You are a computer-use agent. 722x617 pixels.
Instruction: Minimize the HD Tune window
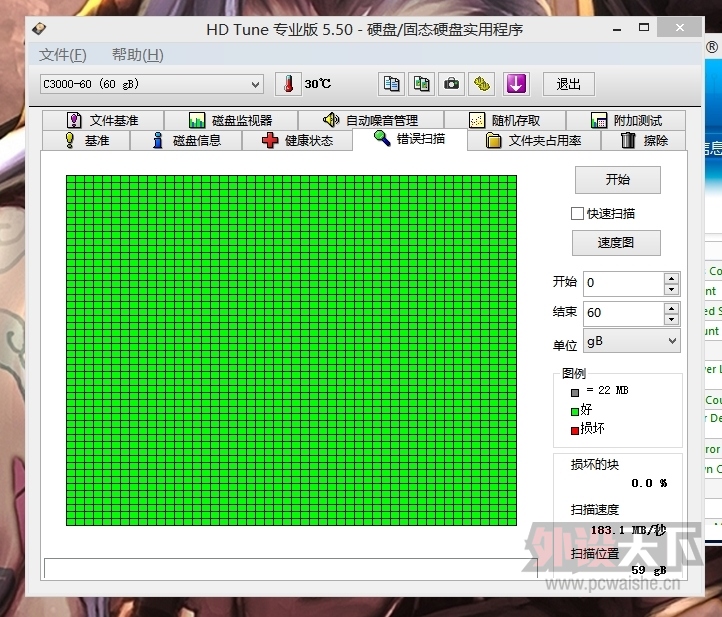tap(617, 29)
